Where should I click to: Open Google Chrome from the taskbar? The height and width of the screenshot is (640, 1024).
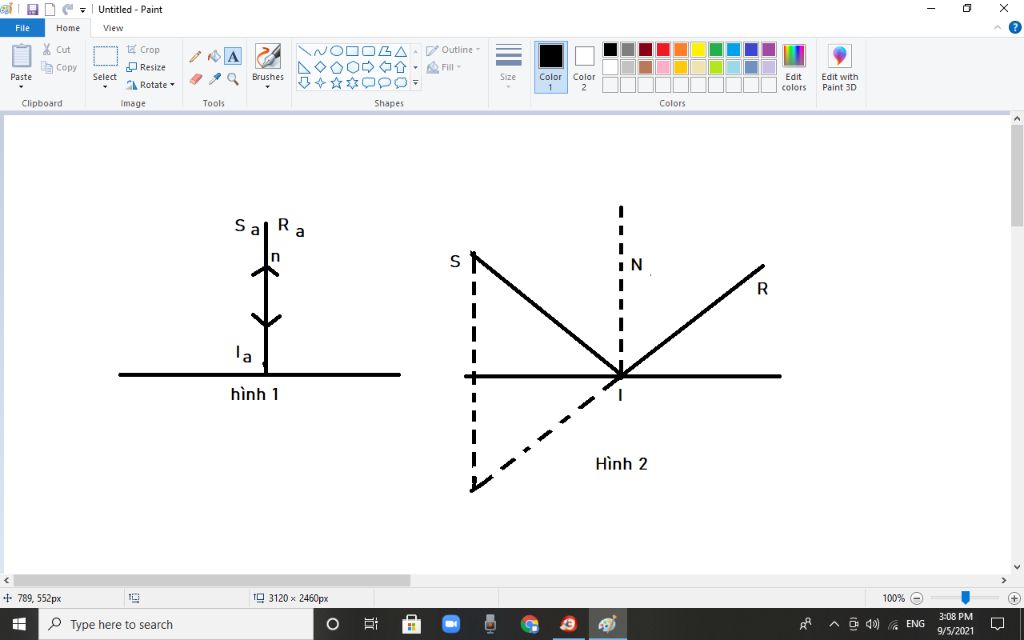530,624
